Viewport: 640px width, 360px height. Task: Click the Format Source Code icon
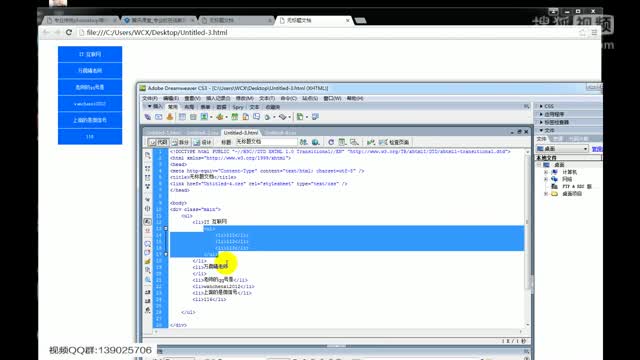148,310
